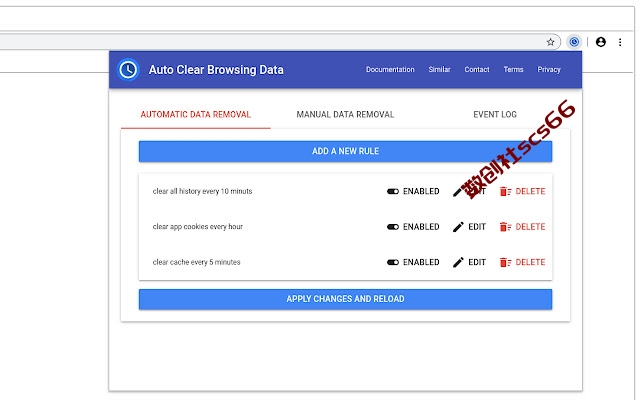Switch to Manual Data Removal tab
The image size is (640, 400).
tap(345, 115)
